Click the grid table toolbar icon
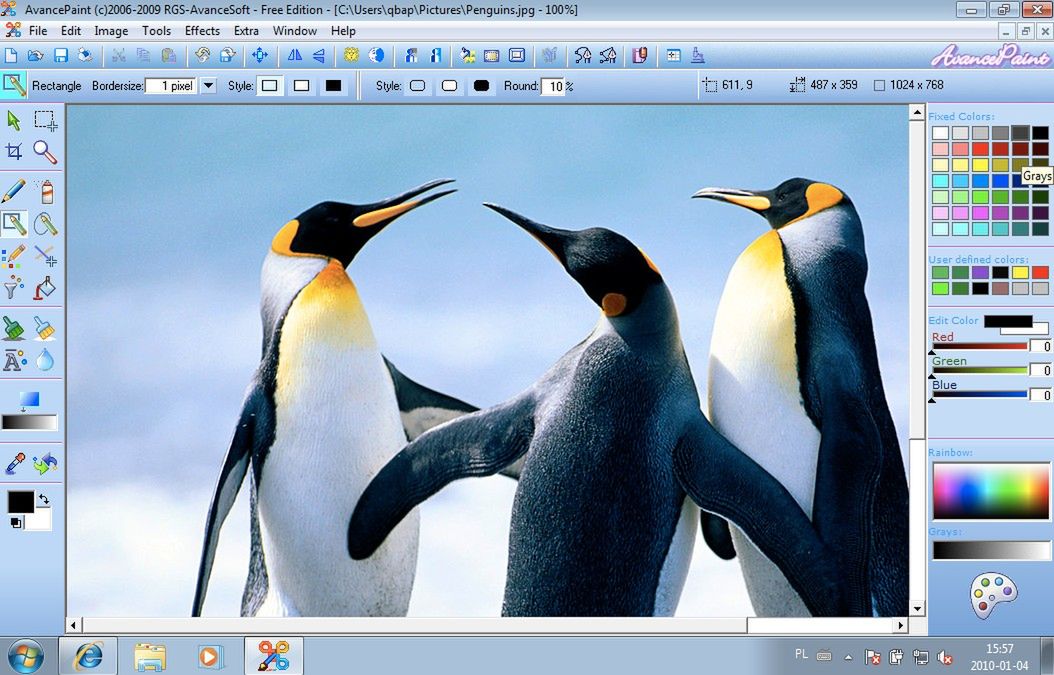Screen dimensions: 1054x675 [x=674, y=56]
